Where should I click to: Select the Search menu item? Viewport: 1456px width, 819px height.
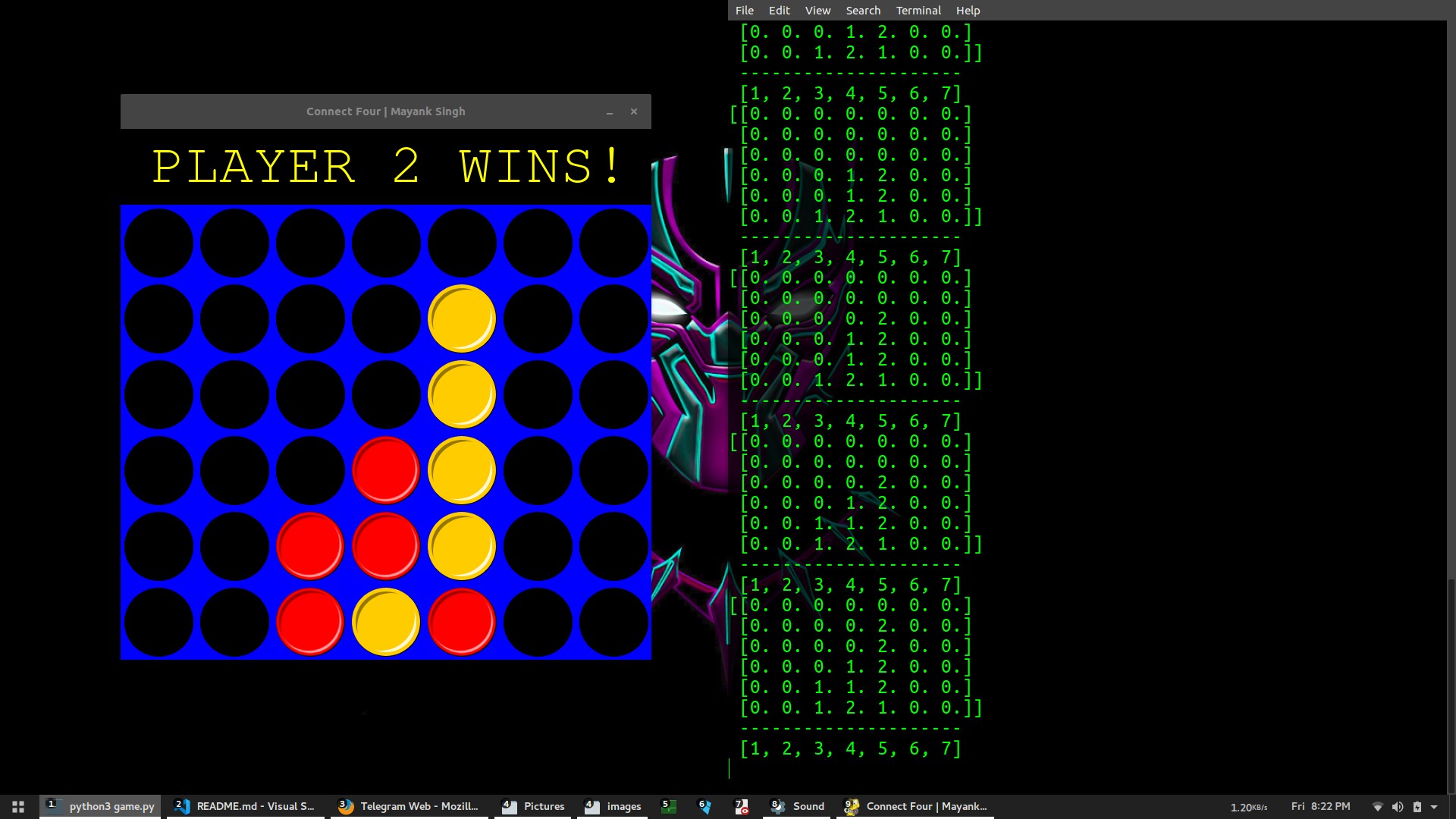[x=863, y=10]
